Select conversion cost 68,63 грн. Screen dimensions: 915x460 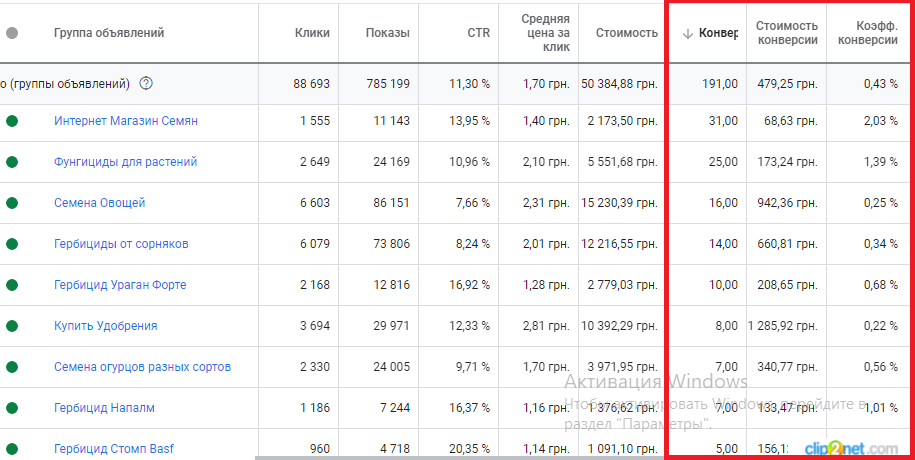point(791,121)
